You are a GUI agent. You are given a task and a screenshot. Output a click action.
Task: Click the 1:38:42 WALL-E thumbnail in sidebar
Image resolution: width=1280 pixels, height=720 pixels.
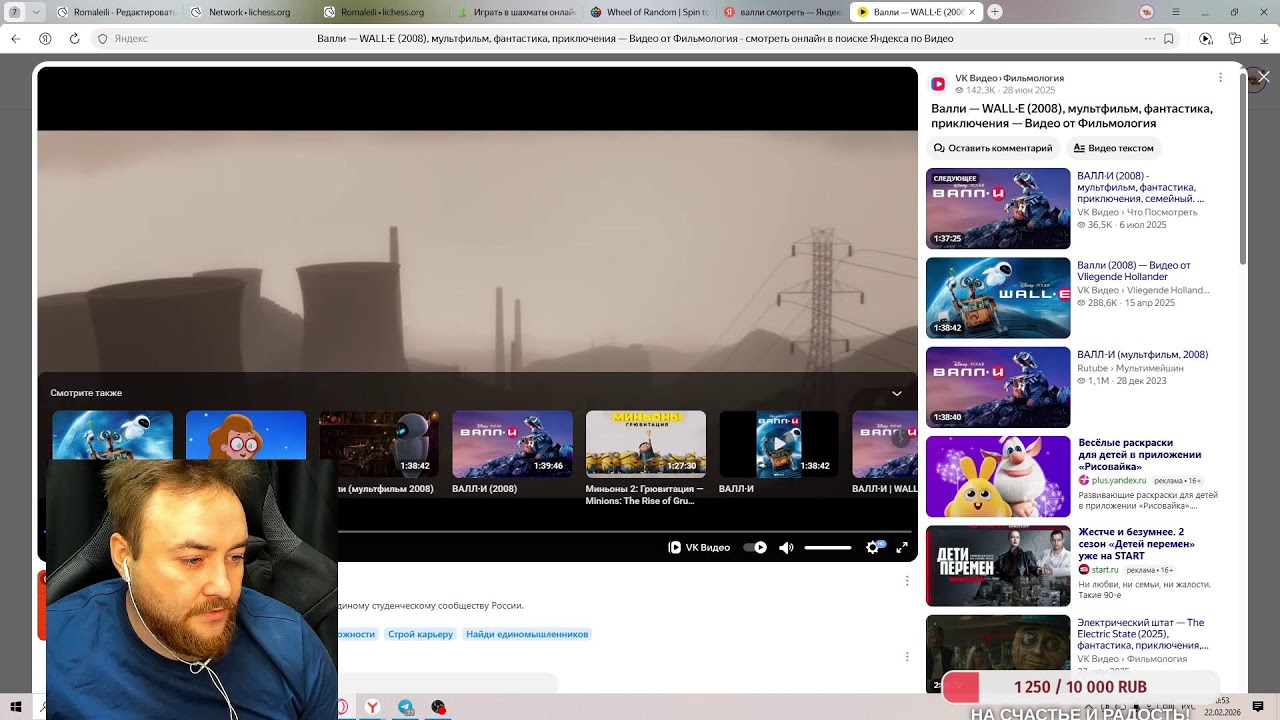click(998, 298)
